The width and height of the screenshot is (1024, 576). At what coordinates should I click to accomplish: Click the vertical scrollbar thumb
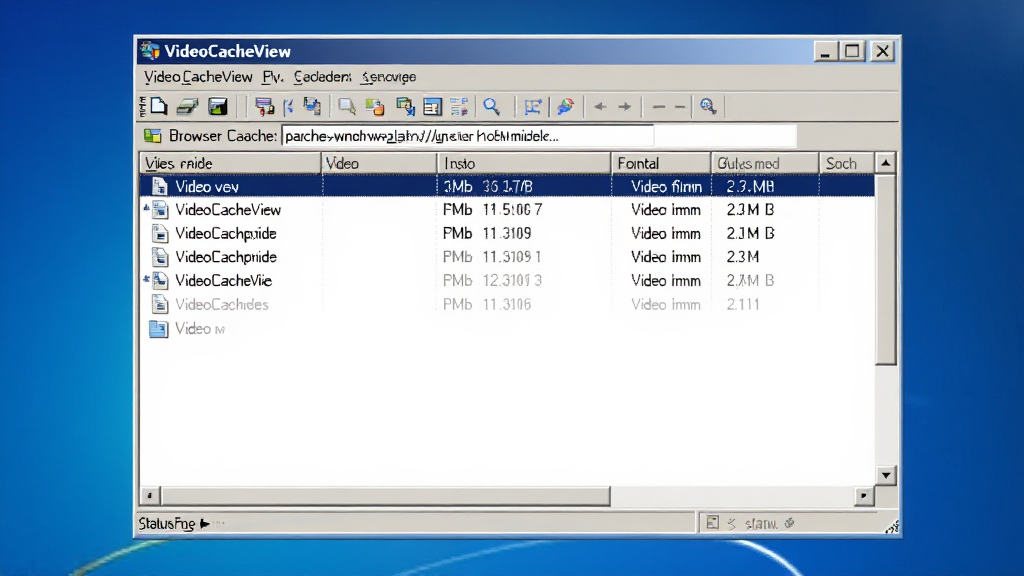pos(886,269)
